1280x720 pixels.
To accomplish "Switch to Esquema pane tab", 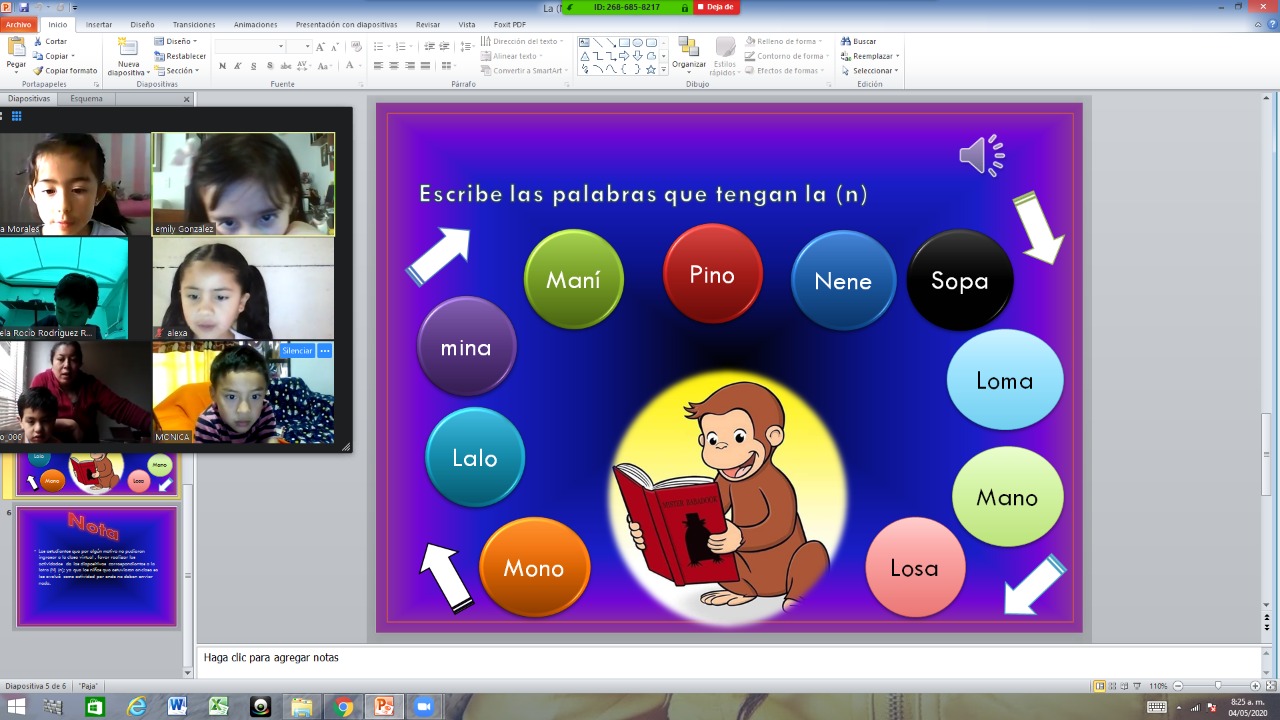I will pos(86,99).
